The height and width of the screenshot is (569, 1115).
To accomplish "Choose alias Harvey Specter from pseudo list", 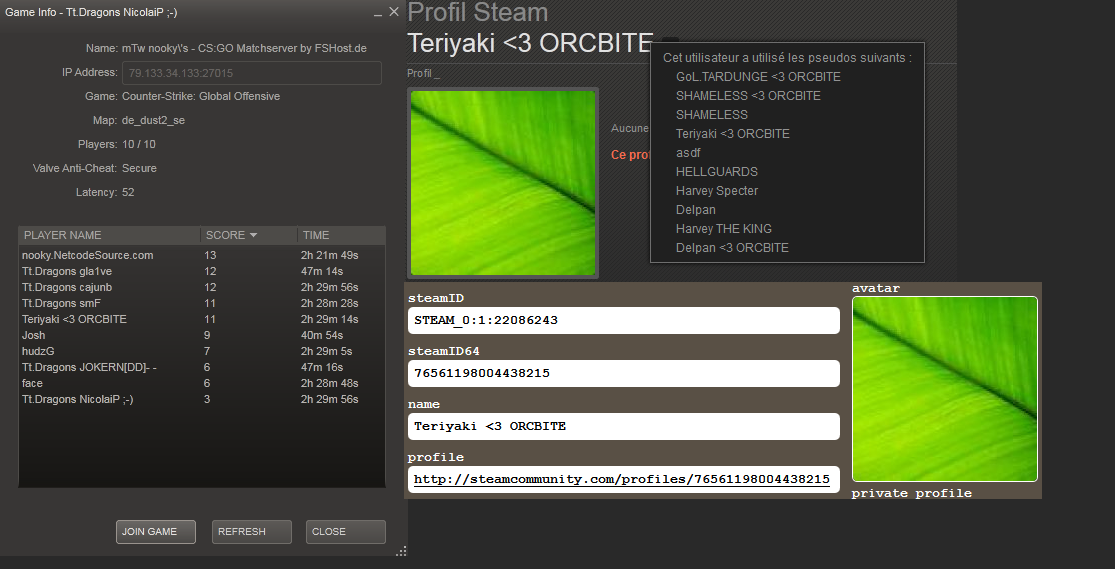I will click(x=717, y=191).
